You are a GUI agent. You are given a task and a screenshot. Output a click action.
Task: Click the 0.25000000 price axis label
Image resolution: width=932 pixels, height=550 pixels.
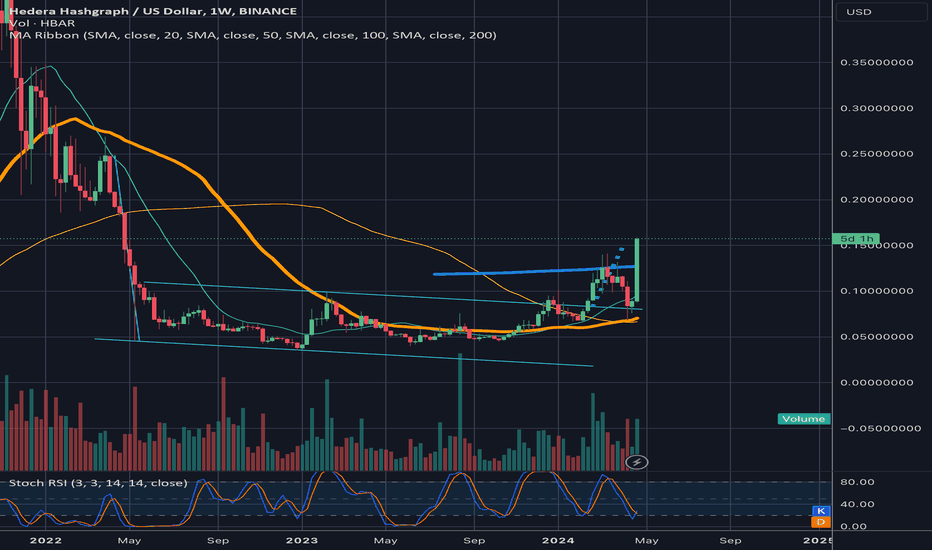tap(877, 154)
